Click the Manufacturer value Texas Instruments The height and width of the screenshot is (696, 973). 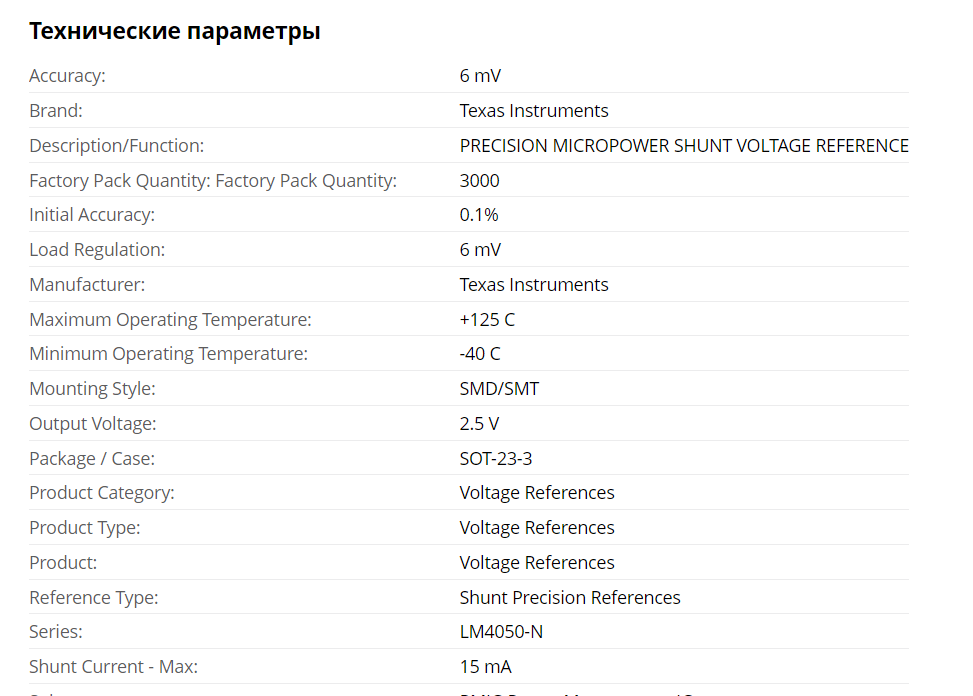[534, 285]
